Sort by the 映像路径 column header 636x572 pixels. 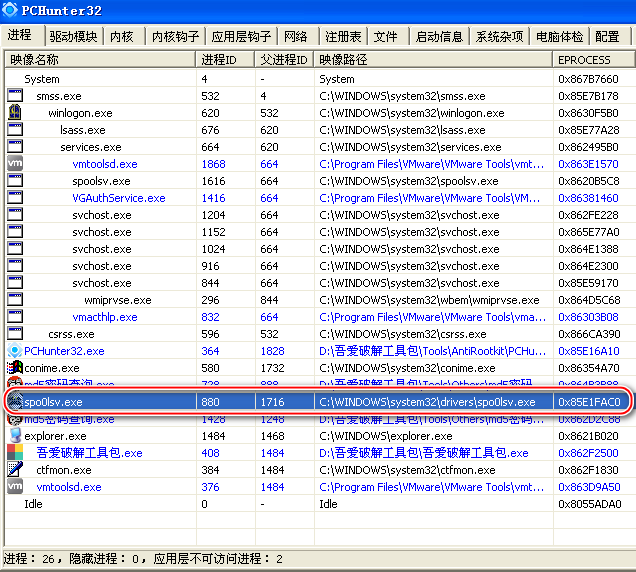click(x=433, y=60)
